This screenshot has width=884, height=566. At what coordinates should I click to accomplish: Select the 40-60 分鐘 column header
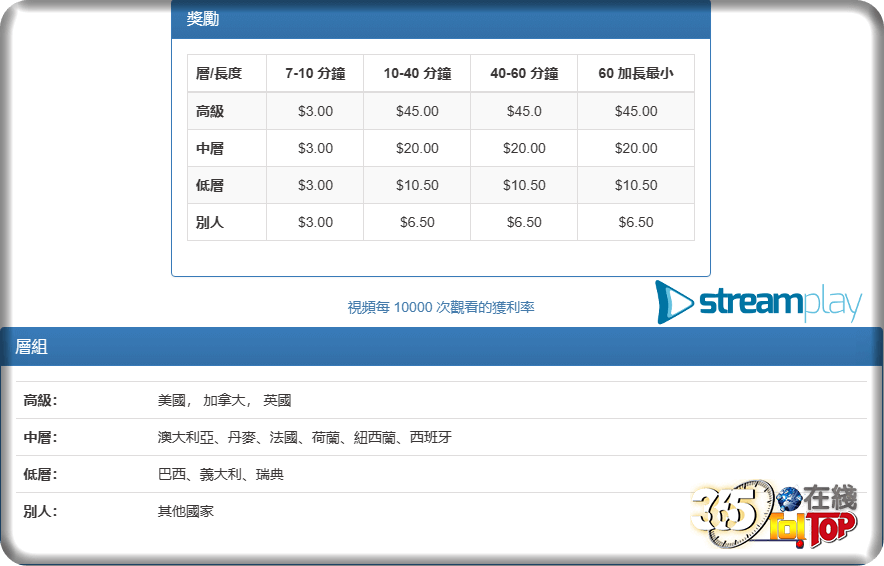(524, 73)
